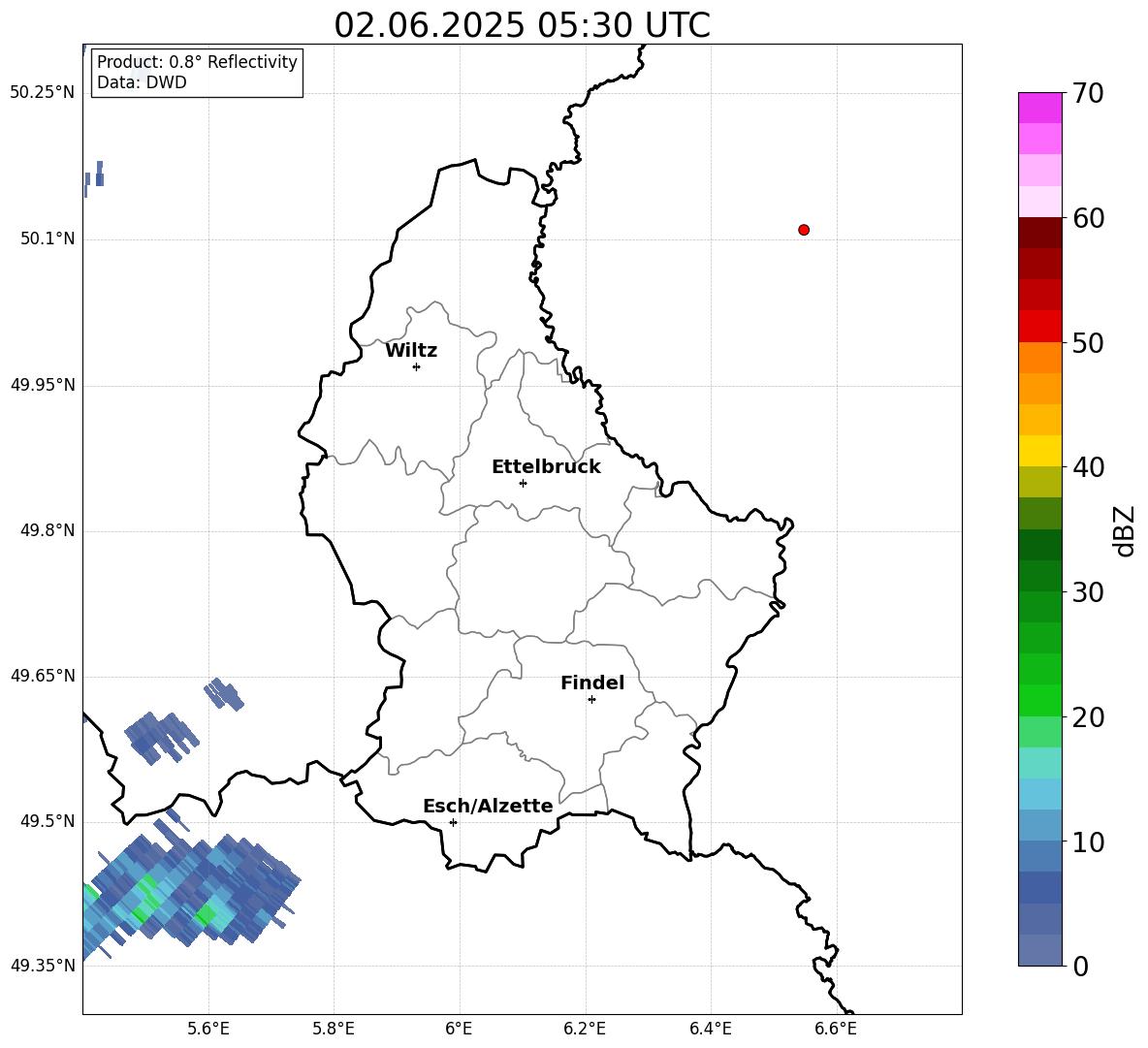
Task: Click the 49.5°N latitude label
Action: (x=48, y=821)
